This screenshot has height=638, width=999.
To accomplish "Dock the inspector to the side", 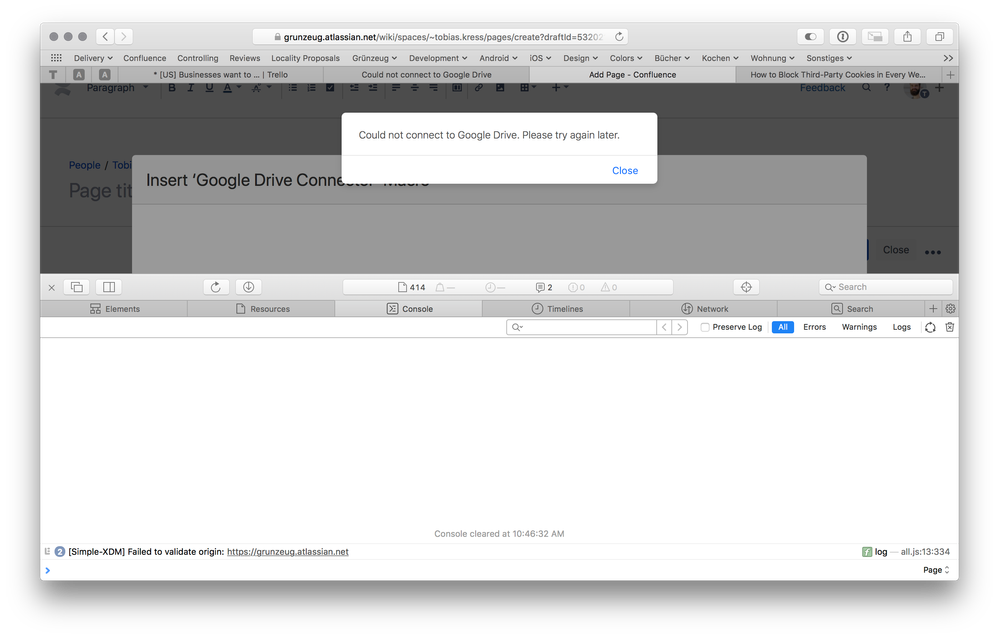I will (109, 287).
